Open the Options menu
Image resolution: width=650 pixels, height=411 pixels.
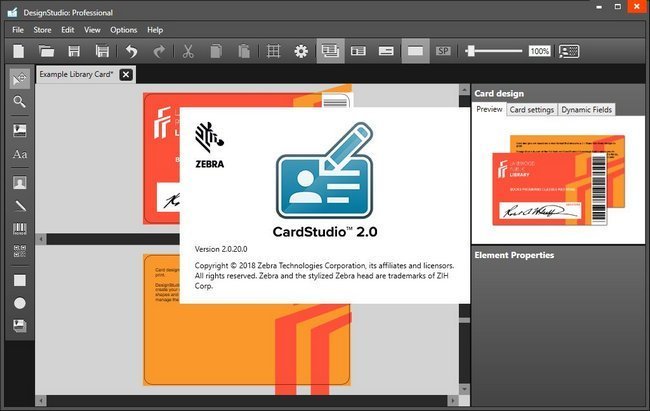[124, 30]
